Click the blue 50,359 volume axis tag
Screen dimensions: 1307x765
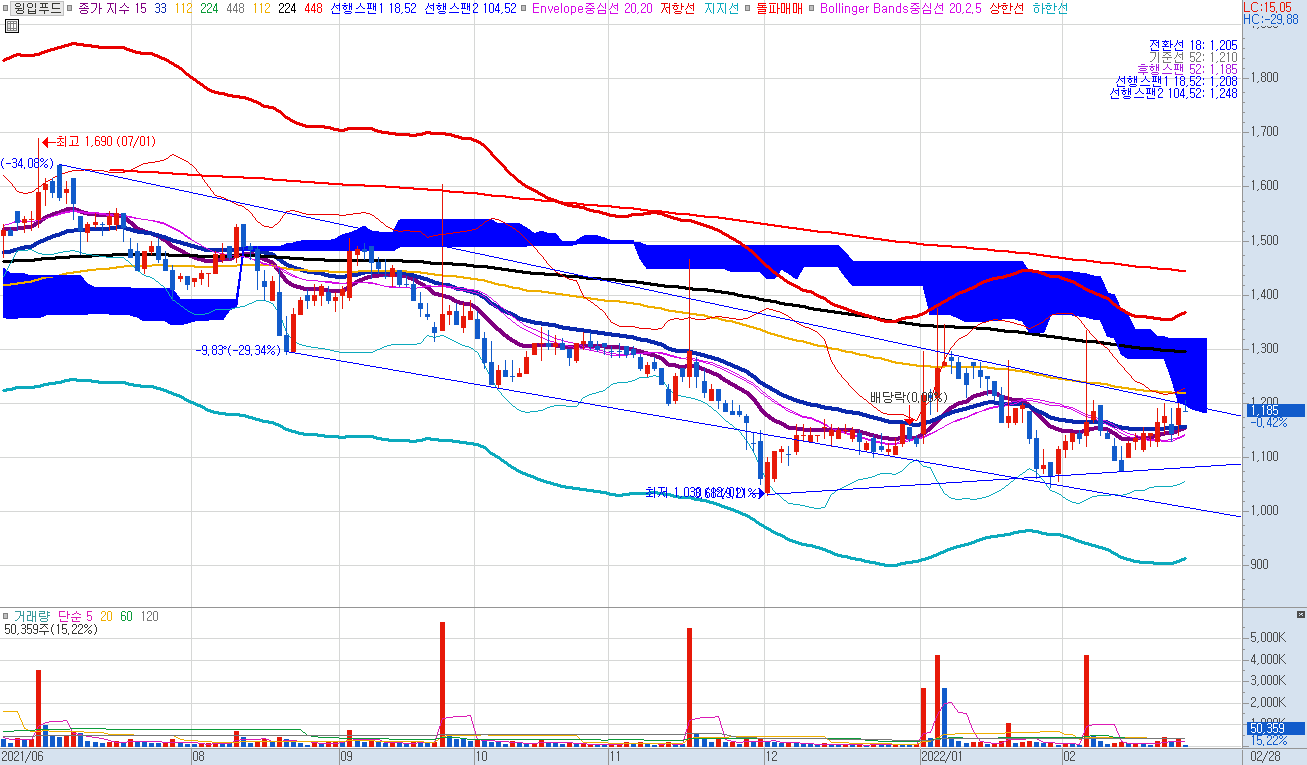click(x=1274, y=728)
